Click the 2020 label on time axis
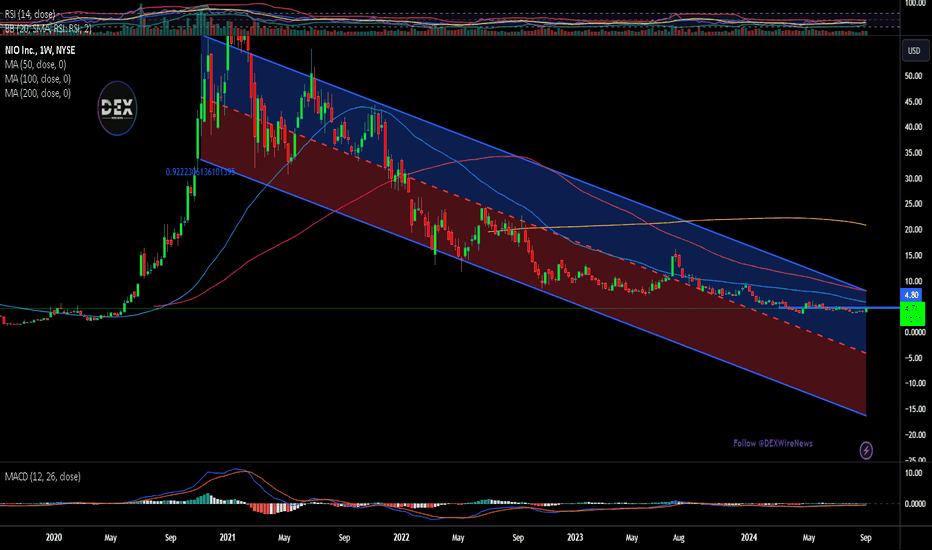The width and height of the screenshot is (932, 550). click(53, 538)
